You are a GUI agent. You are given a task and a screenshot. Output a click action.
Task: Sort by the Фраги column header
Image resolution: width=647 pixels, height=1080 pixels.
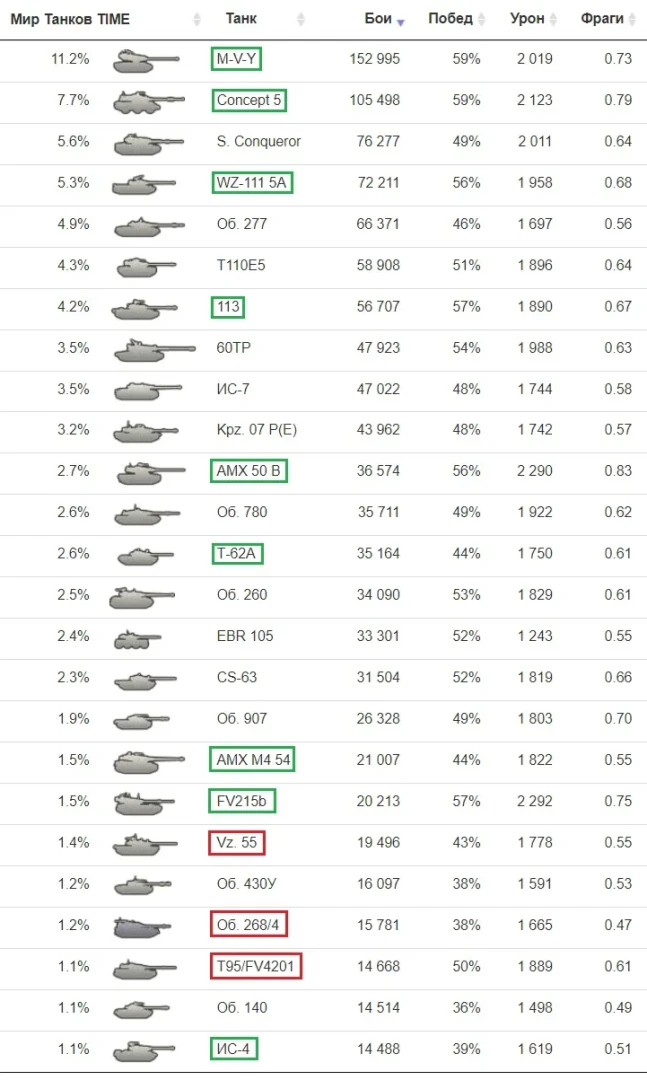pos(601,19)
